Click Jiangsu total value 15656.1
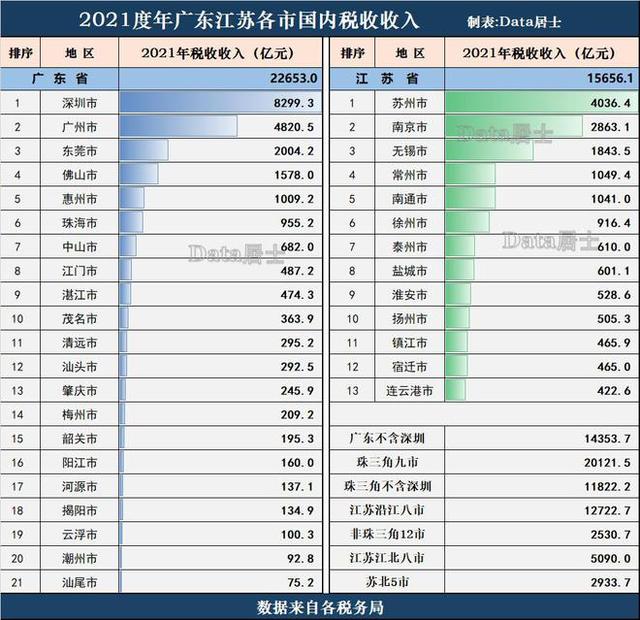 (610, 78)
